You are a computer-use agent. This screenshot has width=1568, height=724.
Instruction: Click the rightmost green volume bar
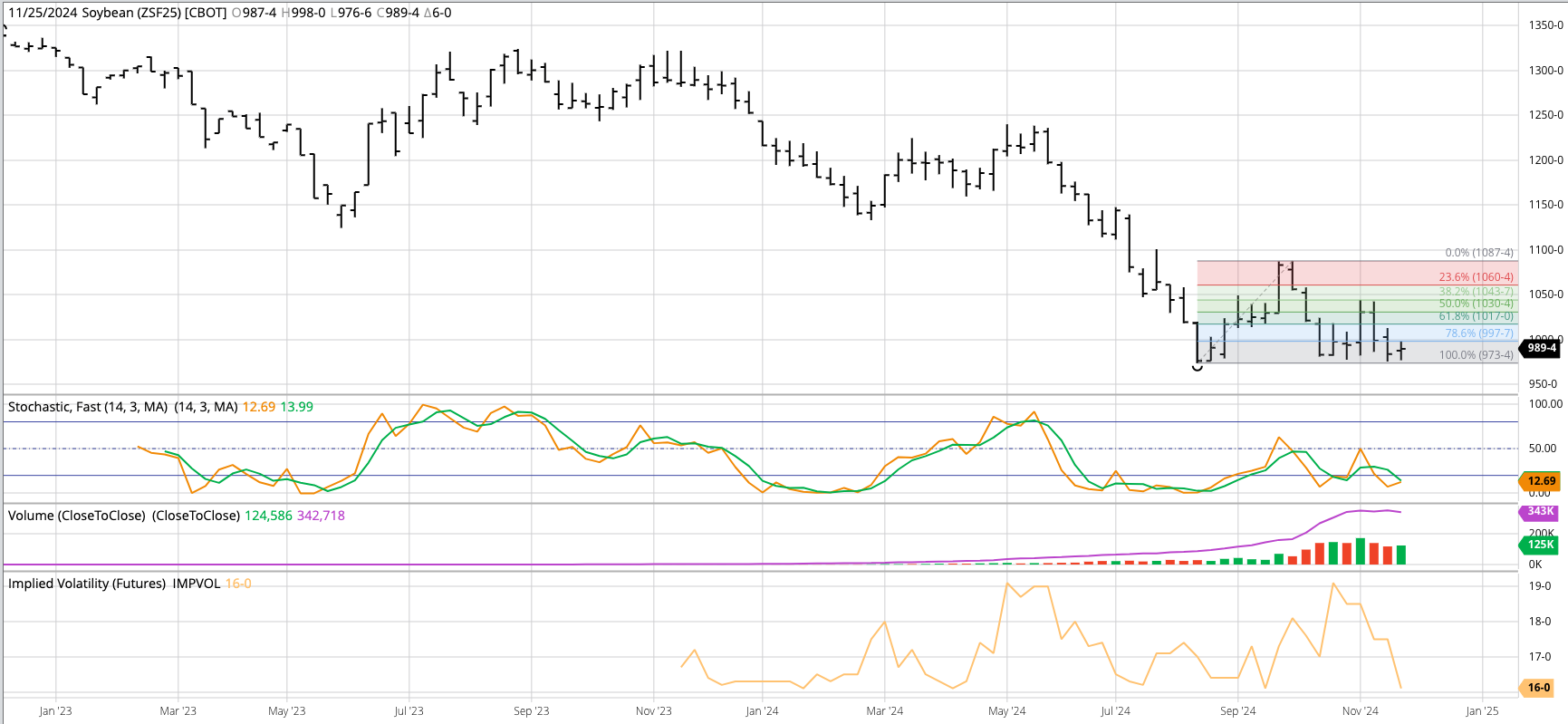point(1401,555)
